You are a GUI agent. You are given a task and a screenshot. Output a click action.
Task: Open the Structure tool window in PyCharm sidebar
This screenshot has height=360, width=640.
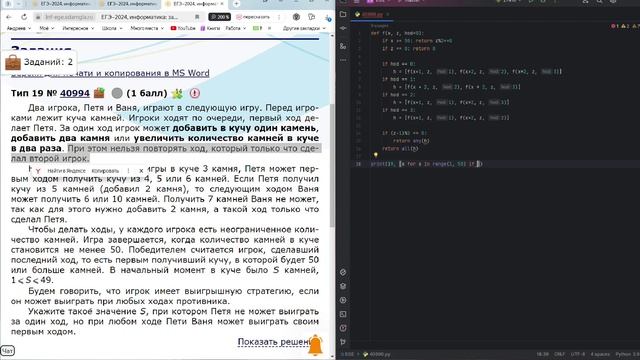(x=343, y=46)
